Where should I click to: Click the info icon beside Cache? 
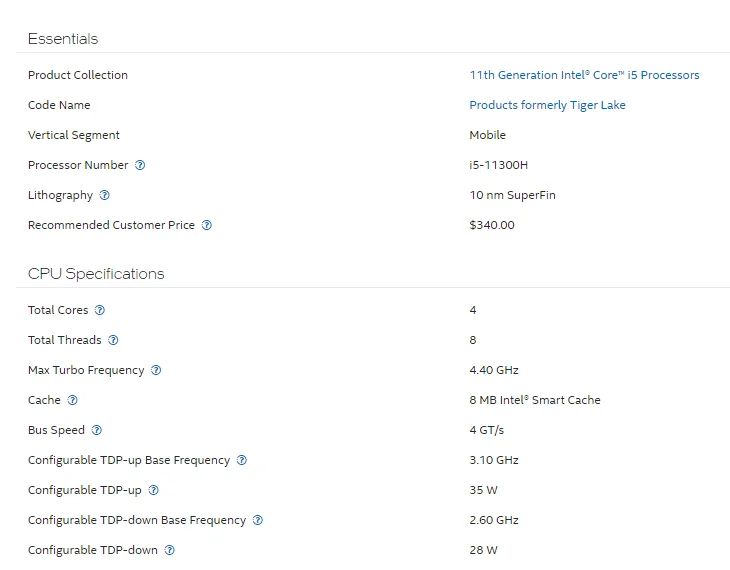click(x=72, y=400)
